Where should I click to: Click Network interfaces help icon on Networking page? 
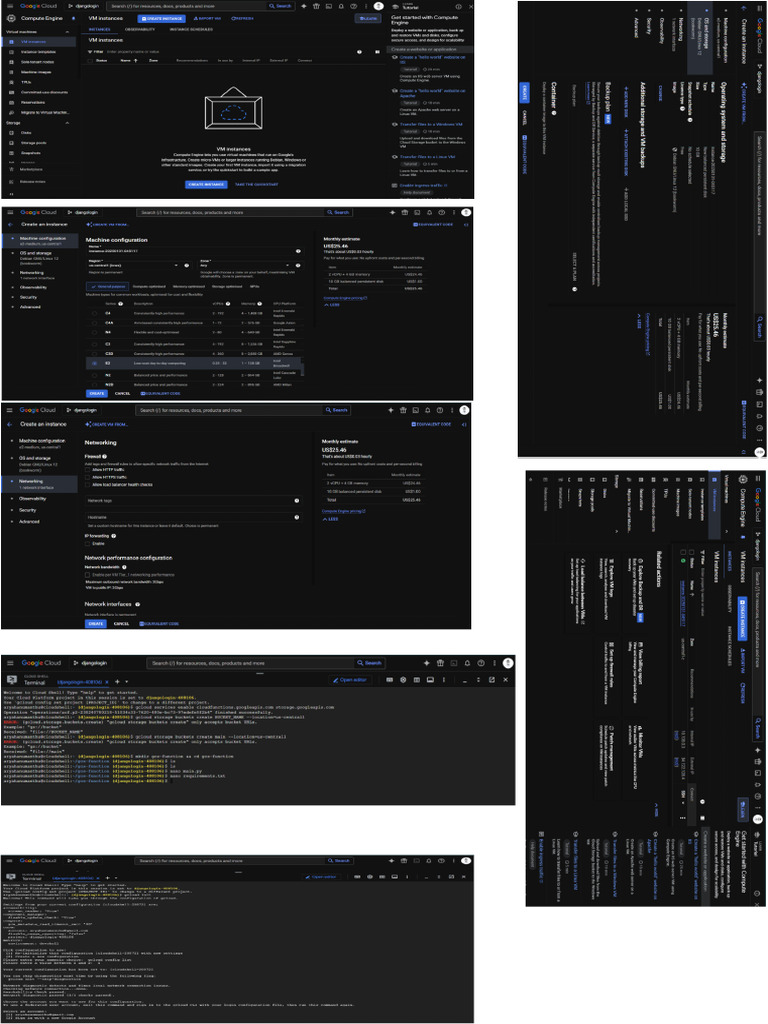point(137,604)
